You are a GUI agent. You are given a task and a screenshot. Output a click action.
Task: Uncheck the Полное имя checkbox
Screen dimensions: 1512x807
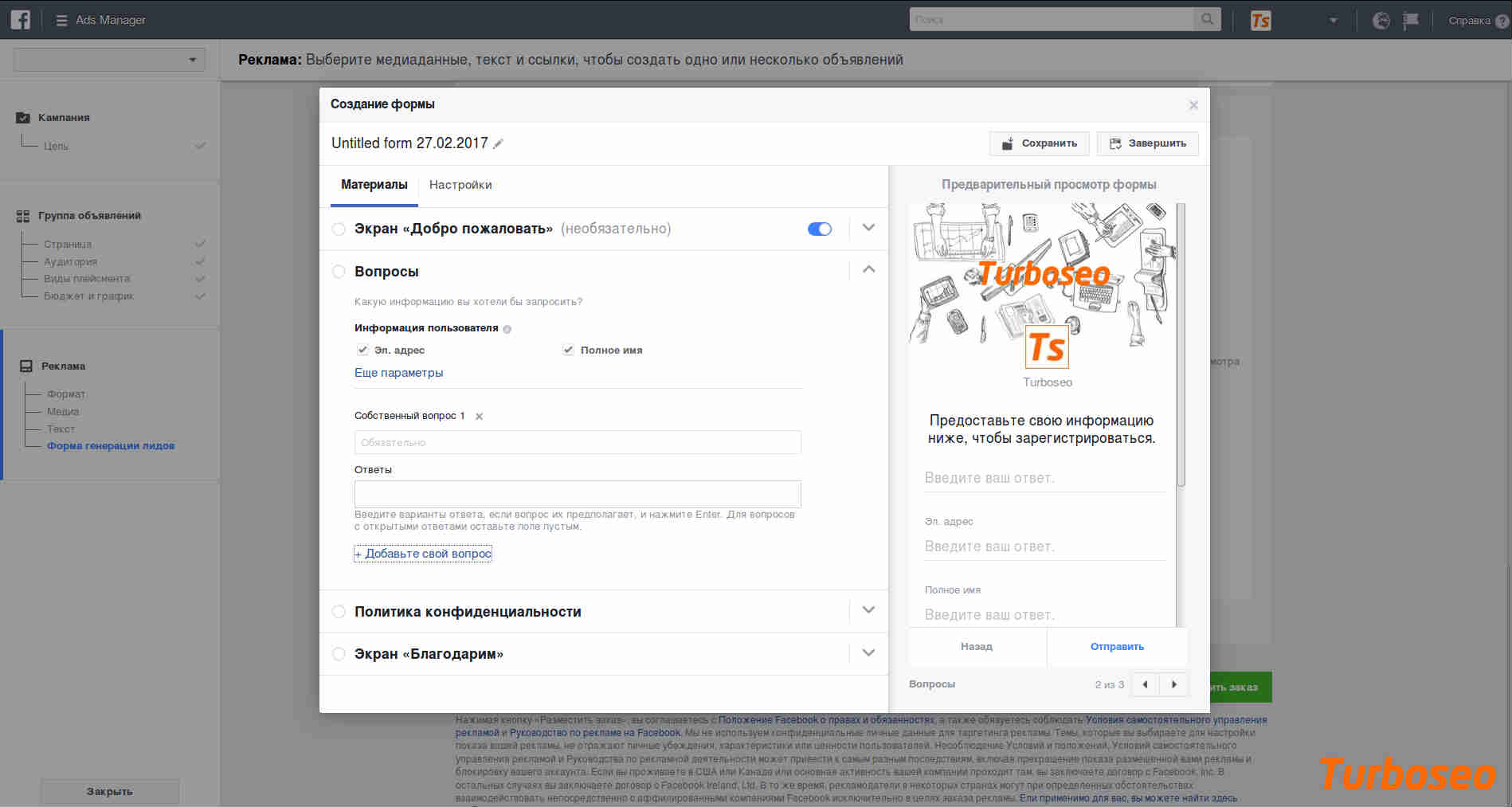tap(568, 350)
